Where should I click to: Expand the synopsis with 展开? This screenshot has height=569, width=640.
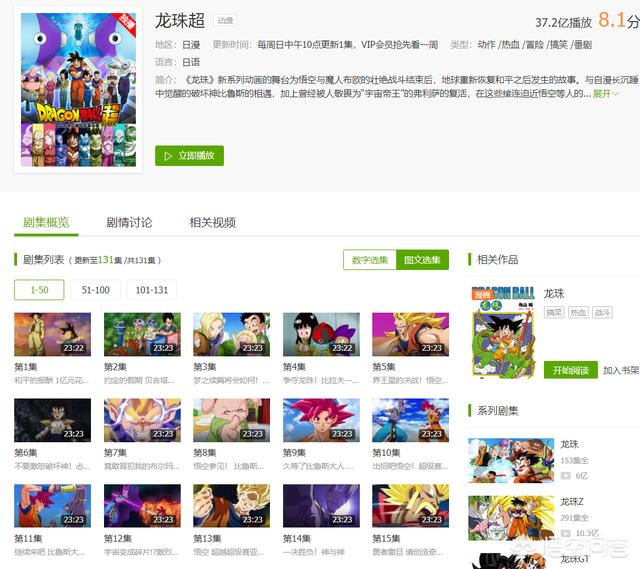click(x=605, y=93)
